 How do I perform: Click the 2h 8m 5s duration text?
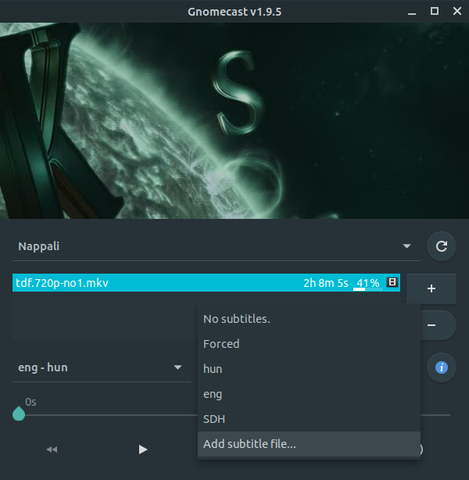point(326,283)
